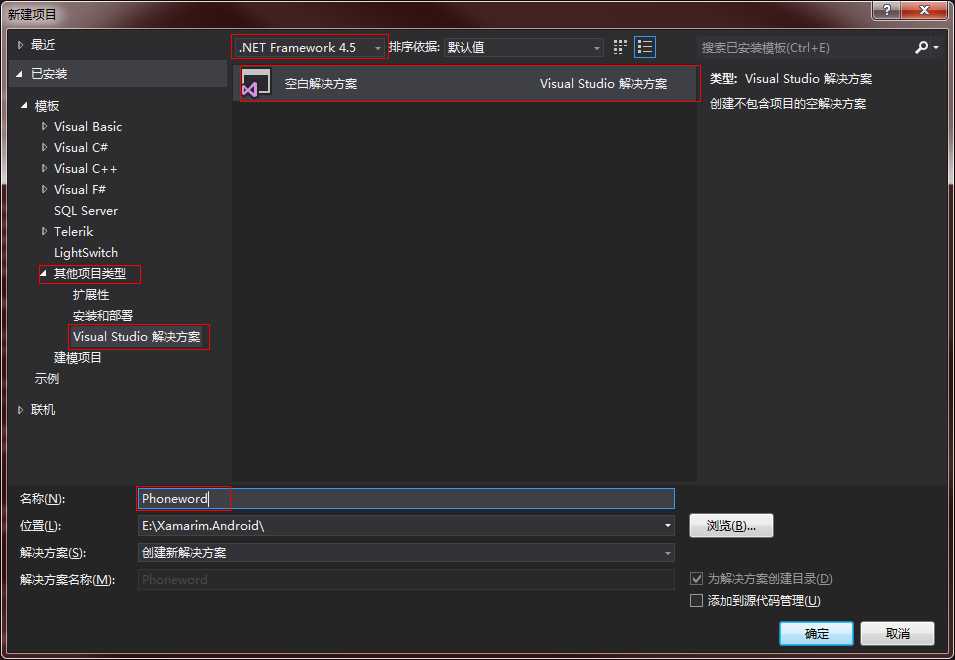This screenshot has width=955, height=660.
Task: Expand the Visual C++ node
Action: click(x=44, y=169)
